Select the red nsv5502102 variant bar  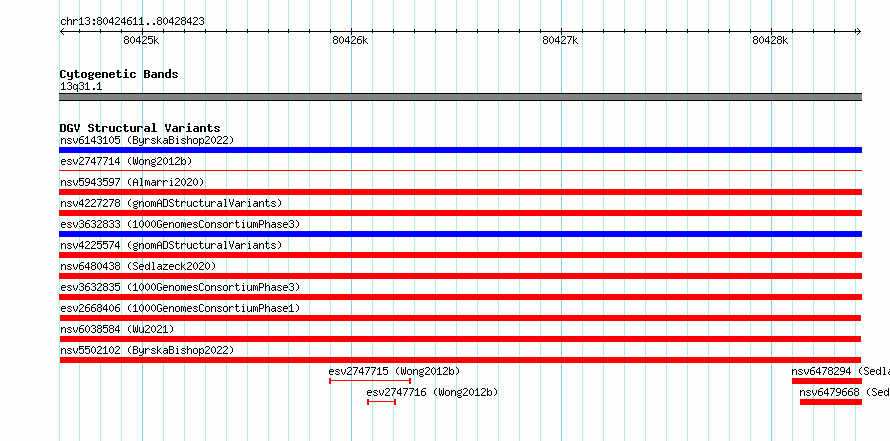[460, 360]
